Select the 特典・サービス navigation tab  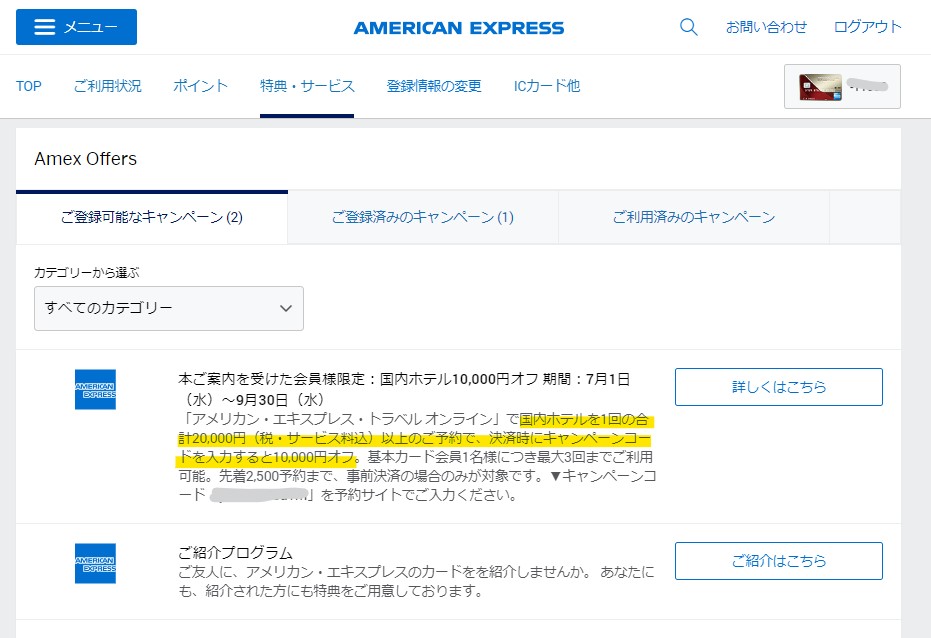307,86
